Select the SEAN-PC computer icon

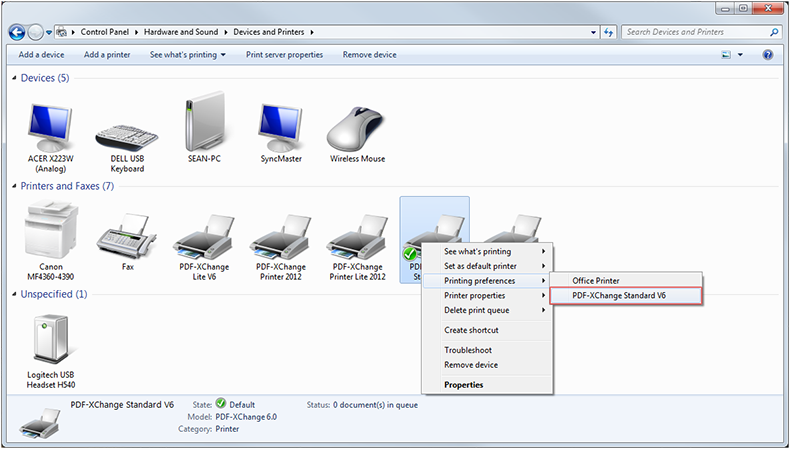pos(204,122)
